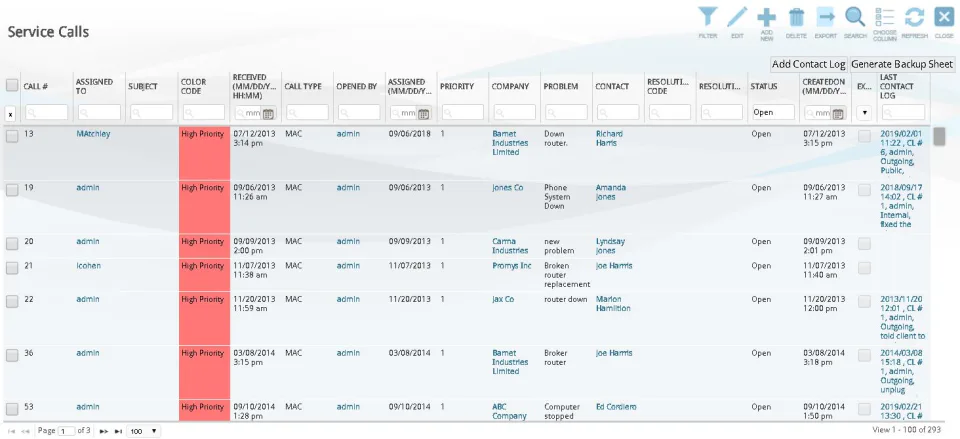Click the High Priority color cell for call 13

pos(204,153)
